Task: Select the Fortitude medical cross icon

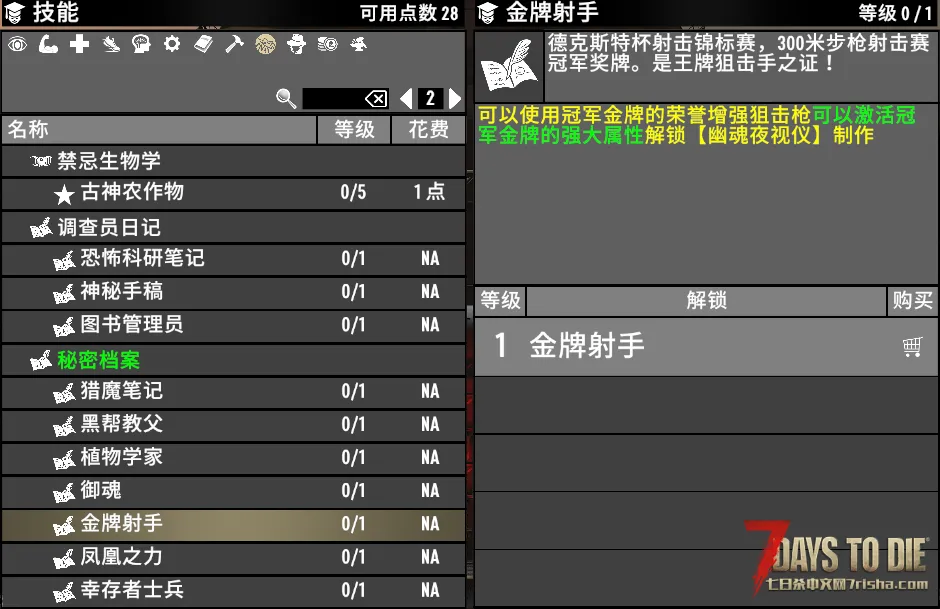Action: coord(79,44)
